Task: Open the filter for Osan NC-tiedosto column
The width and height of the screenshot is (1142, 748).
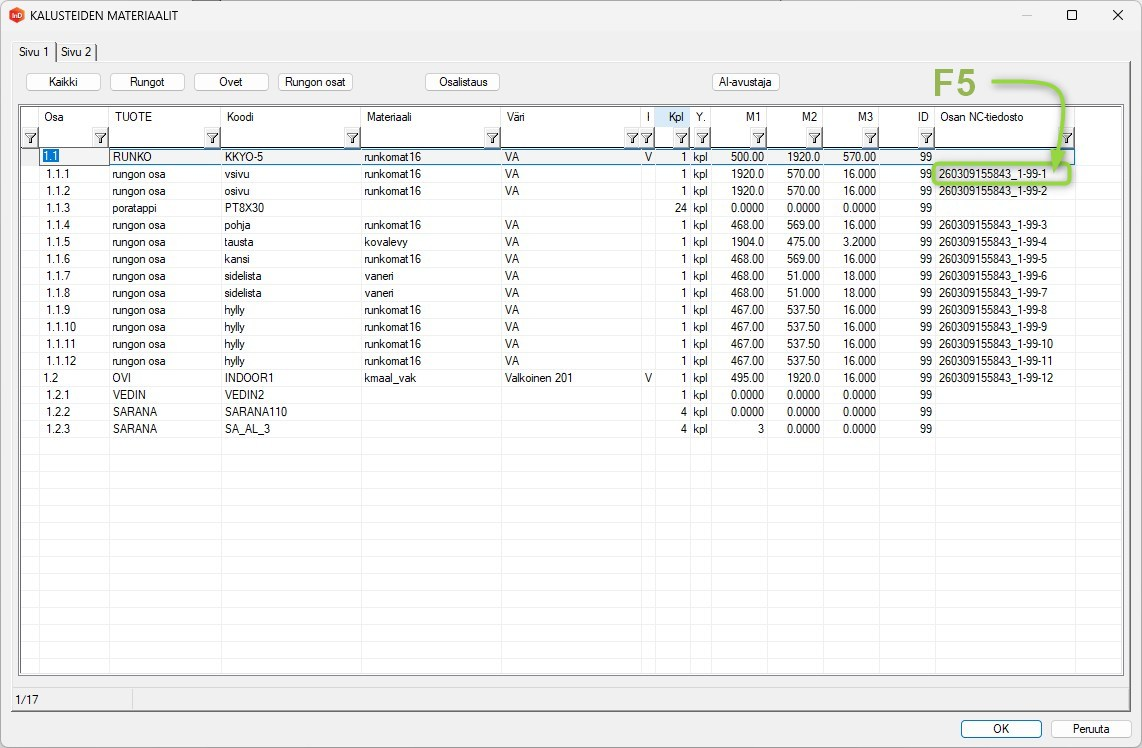Action: point(1066,138)
